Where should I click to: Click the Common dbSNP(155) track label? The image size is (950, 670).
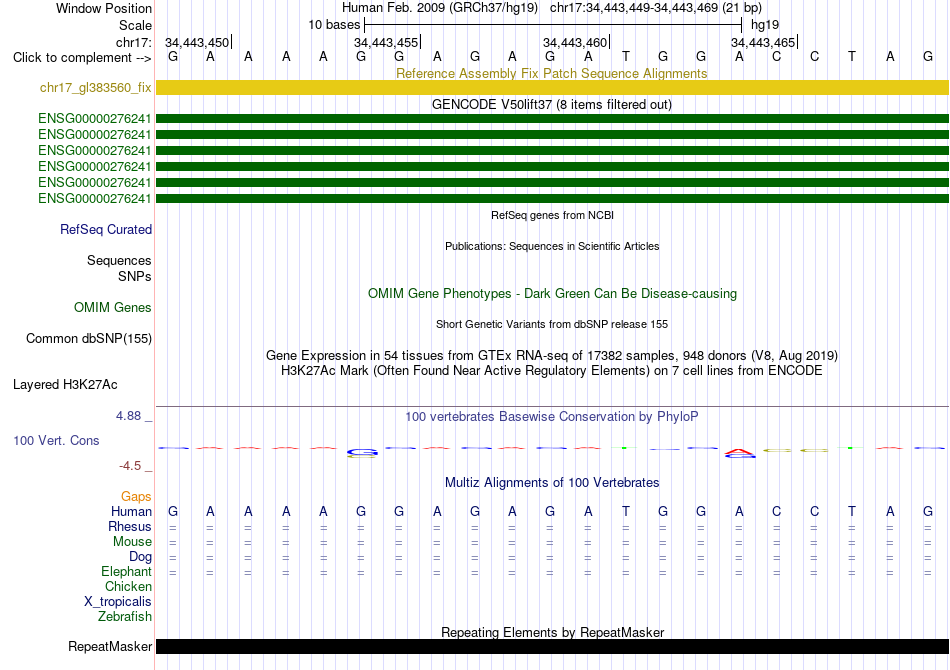pyautogui.click(x=88, y=338)
